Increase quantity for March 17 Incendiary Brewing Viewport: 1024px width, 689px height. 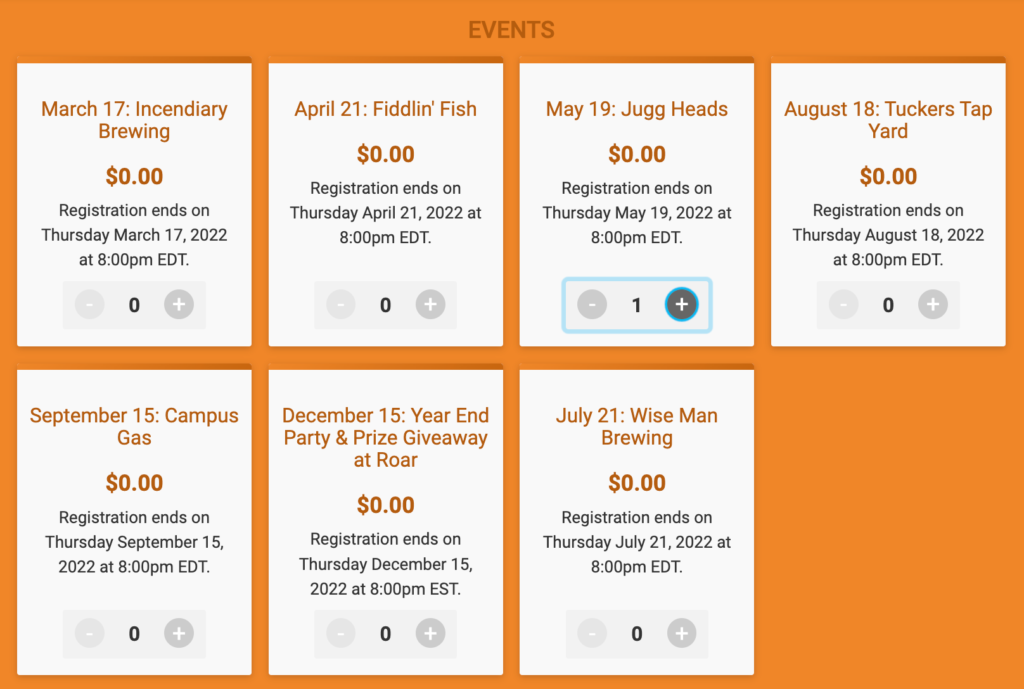179,304
